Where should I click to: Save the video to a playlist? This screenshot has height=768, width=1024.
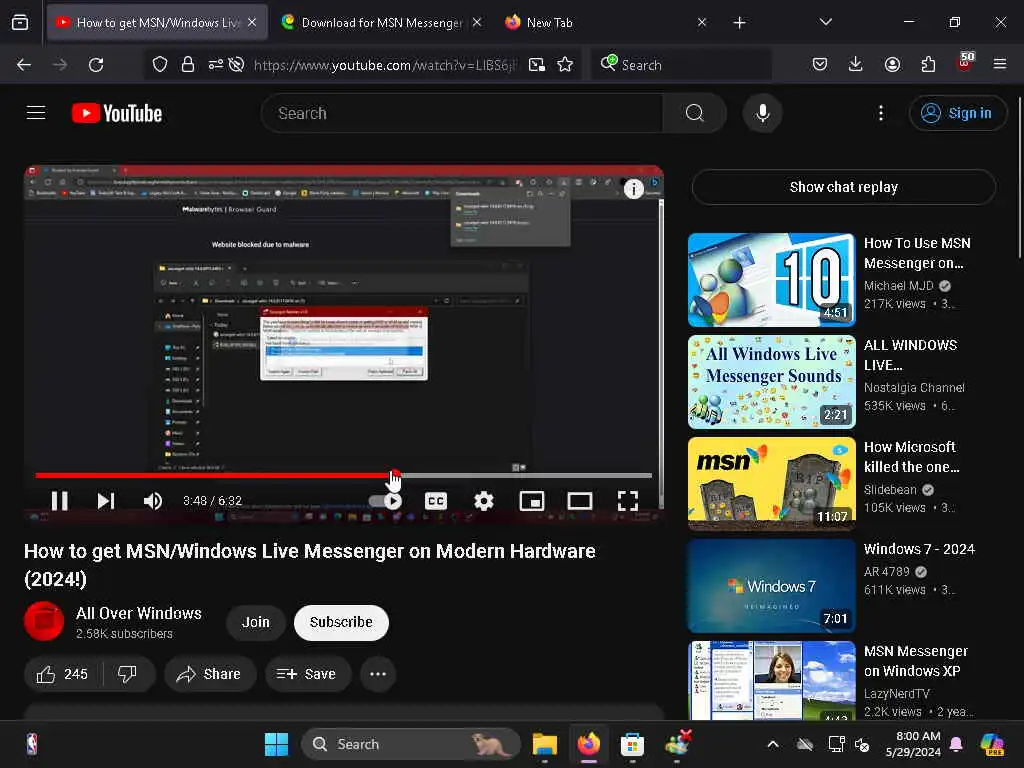tap(308, 674)
